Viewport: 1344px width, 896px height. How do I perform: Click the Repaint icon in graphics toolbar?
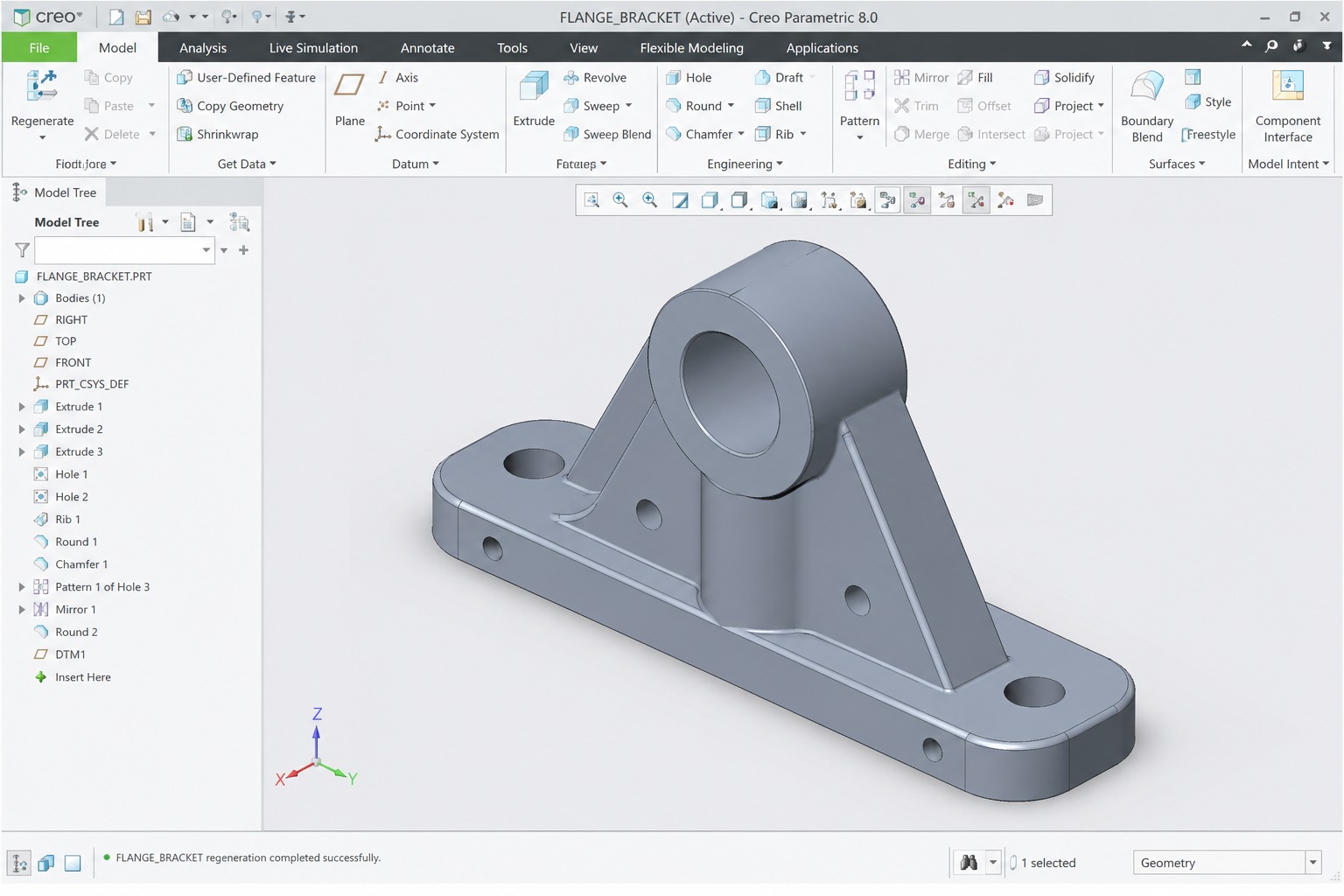pos(680,200)
